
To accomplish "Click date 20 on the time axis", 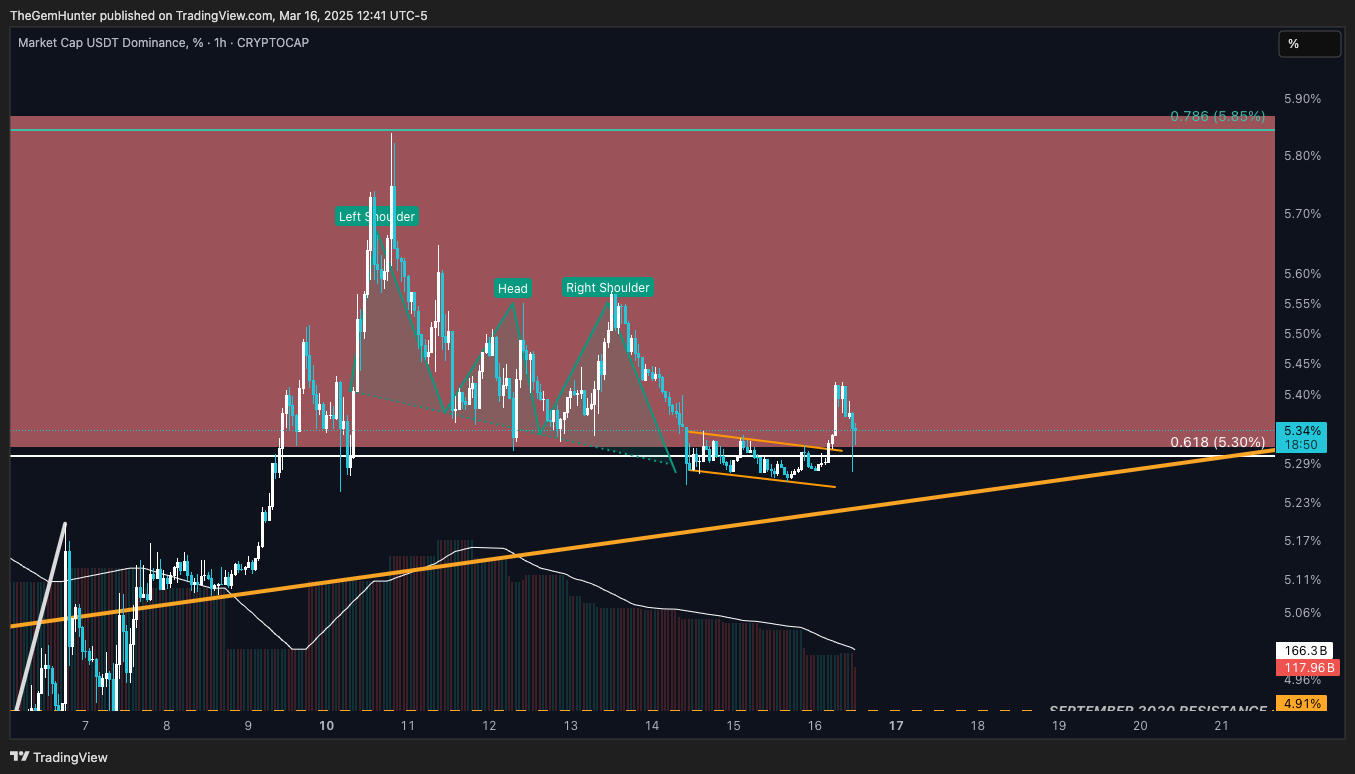I will [1140, 725].
